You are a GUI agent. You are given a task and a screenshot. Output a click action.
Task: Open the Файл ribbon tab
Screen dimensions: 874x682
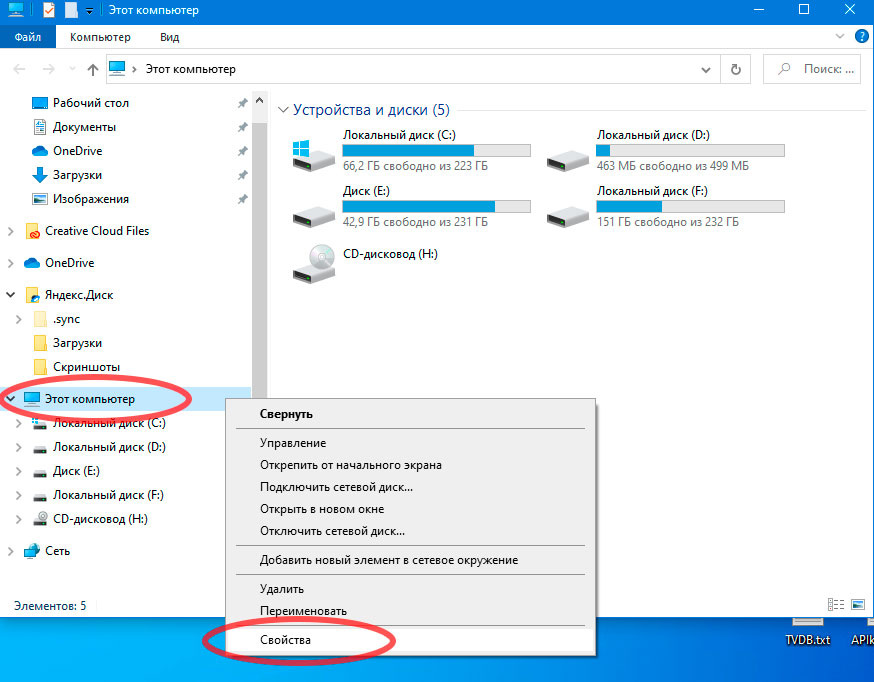click(28, 37)
